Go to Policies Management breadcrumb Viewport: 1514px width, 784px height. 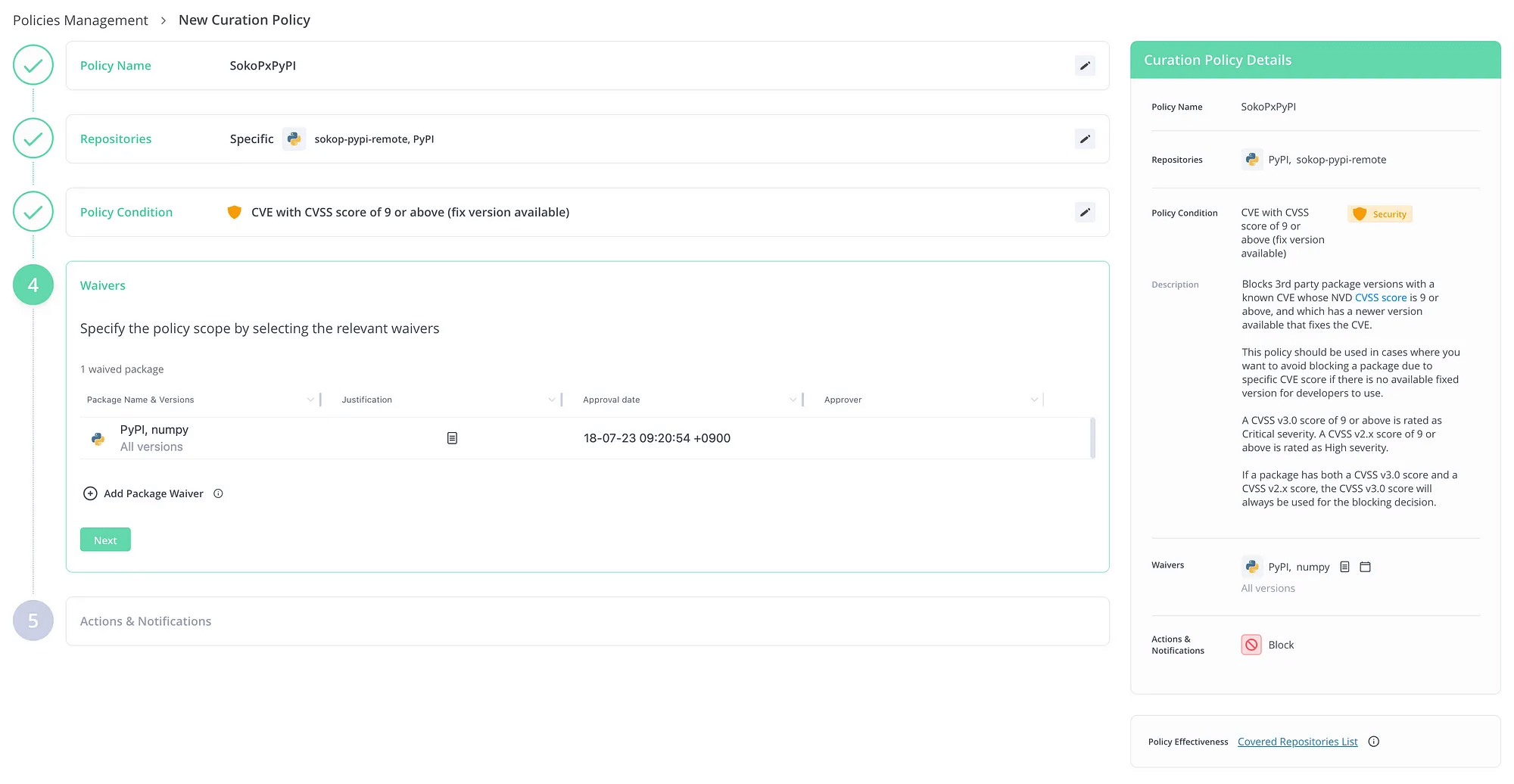coord(80,20)
